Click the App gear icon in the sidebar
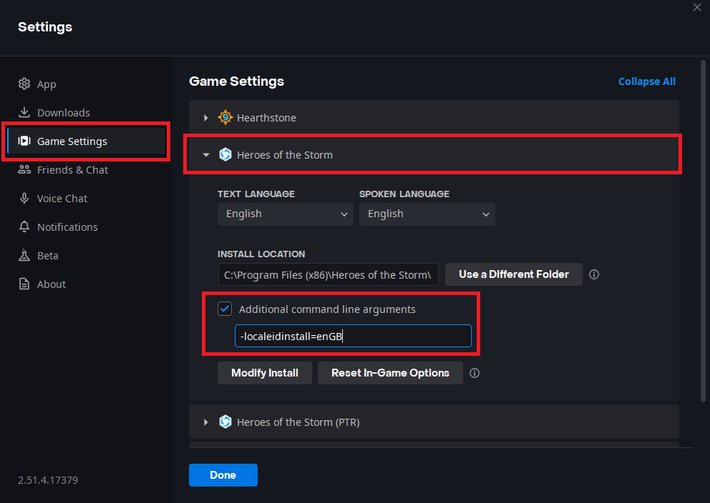 (x=24, y=84)
